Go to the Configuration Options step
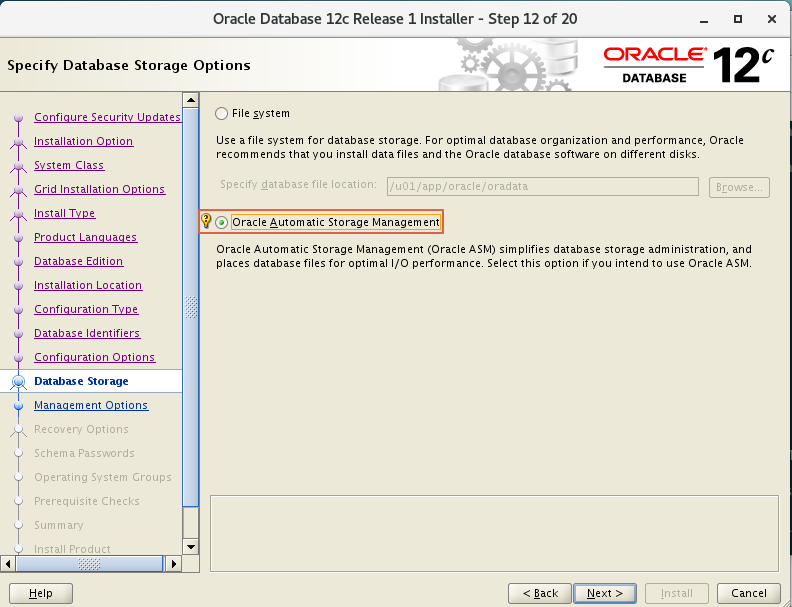This screenshot has height=607, width=792. [94, 357]
